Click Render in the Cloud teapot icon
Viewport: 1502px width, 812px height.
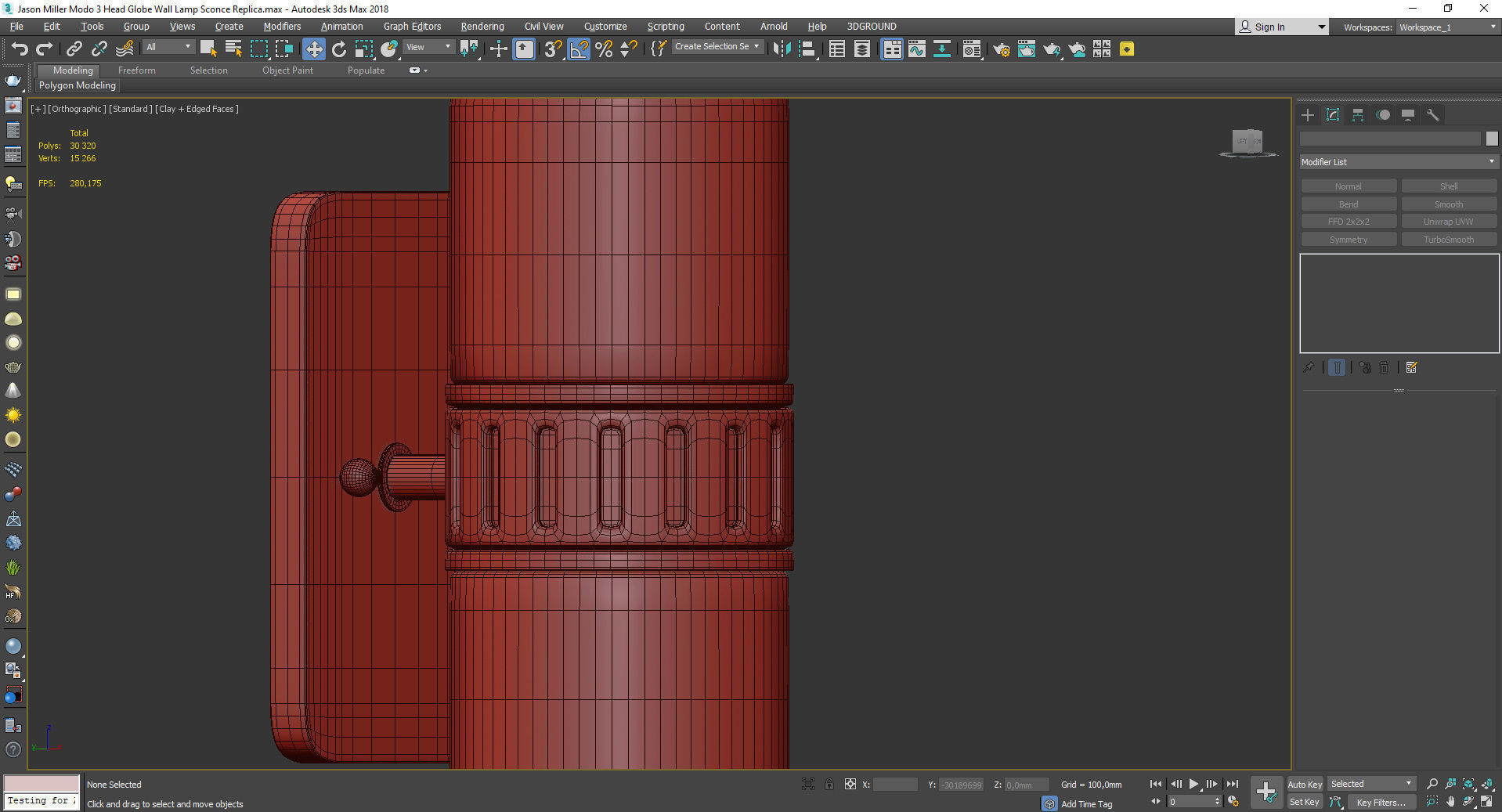click(x=1077, y=49)
